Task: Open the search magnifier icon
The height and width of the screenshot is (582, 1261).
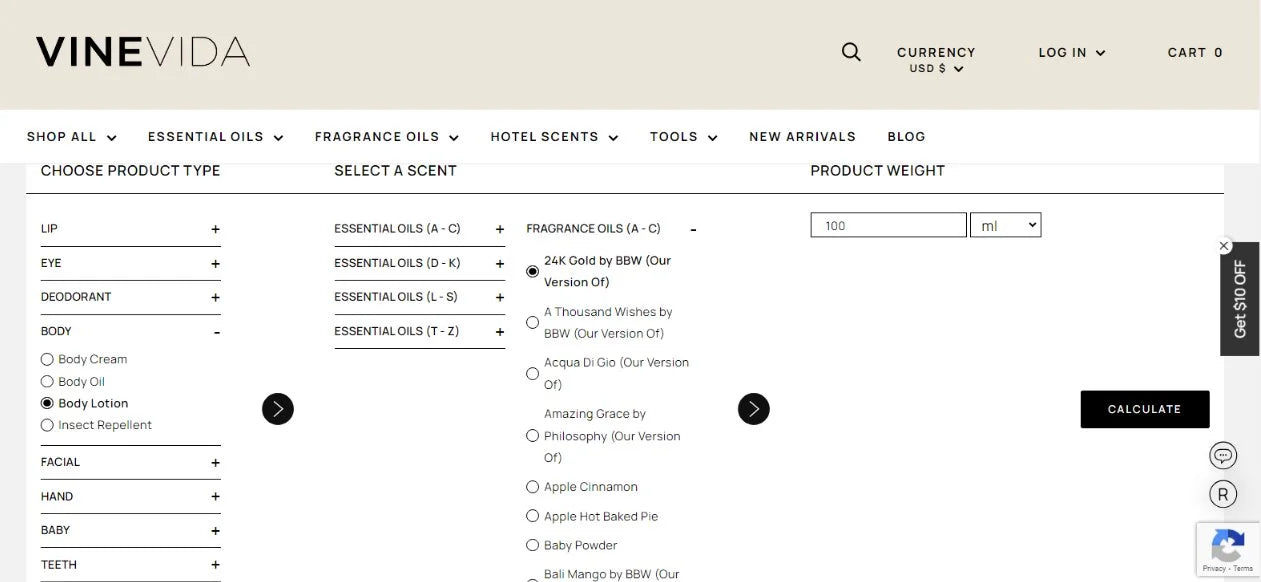Action: pos(851,52)
